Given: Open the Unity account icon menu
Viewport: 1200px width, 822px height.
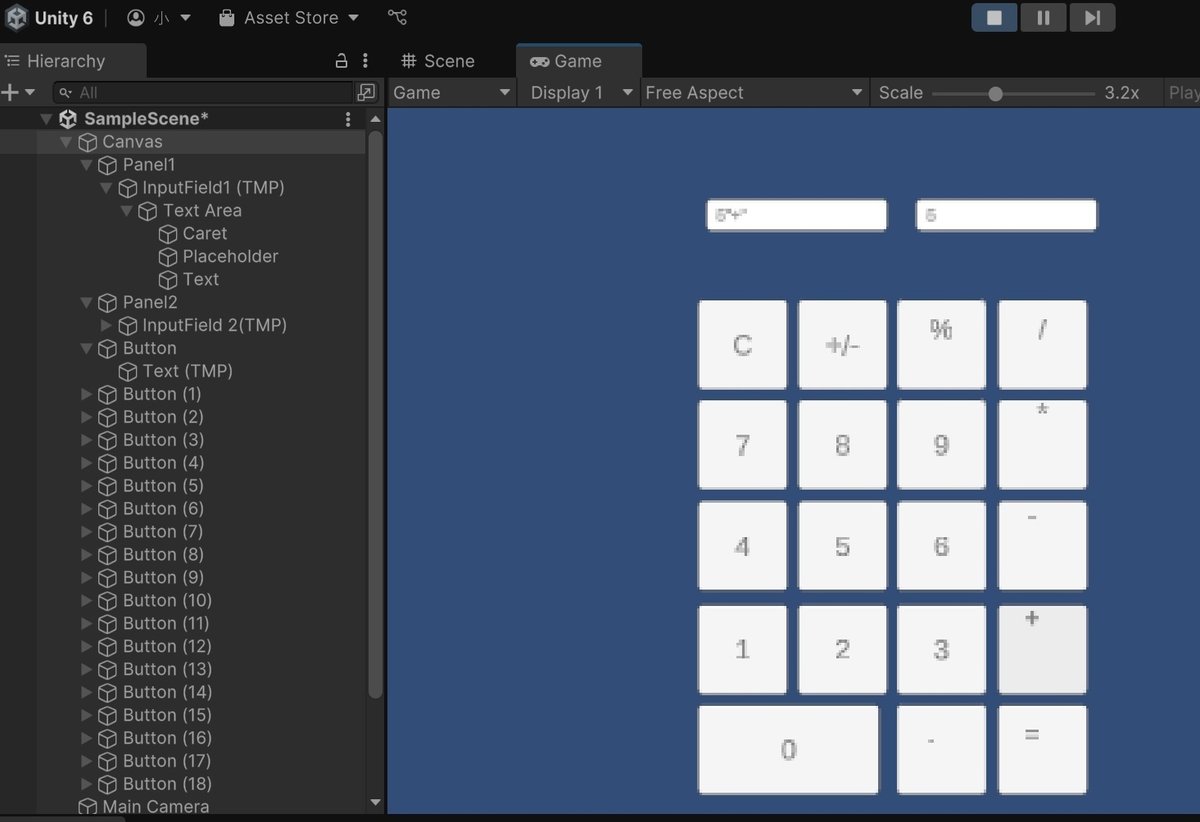Looking at the screenshot, I should pyautogui.click(x=135, y=17).
